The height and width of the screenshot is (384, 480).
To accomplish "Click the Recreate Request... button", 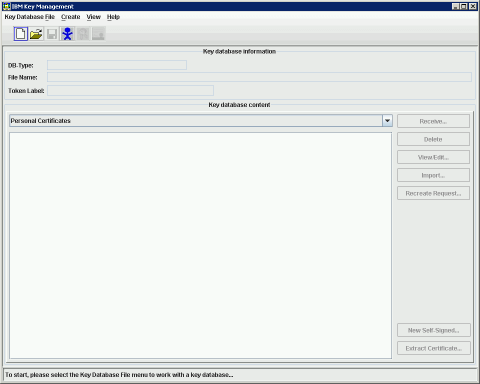I will pyautogui.click(x=433, y=193).
